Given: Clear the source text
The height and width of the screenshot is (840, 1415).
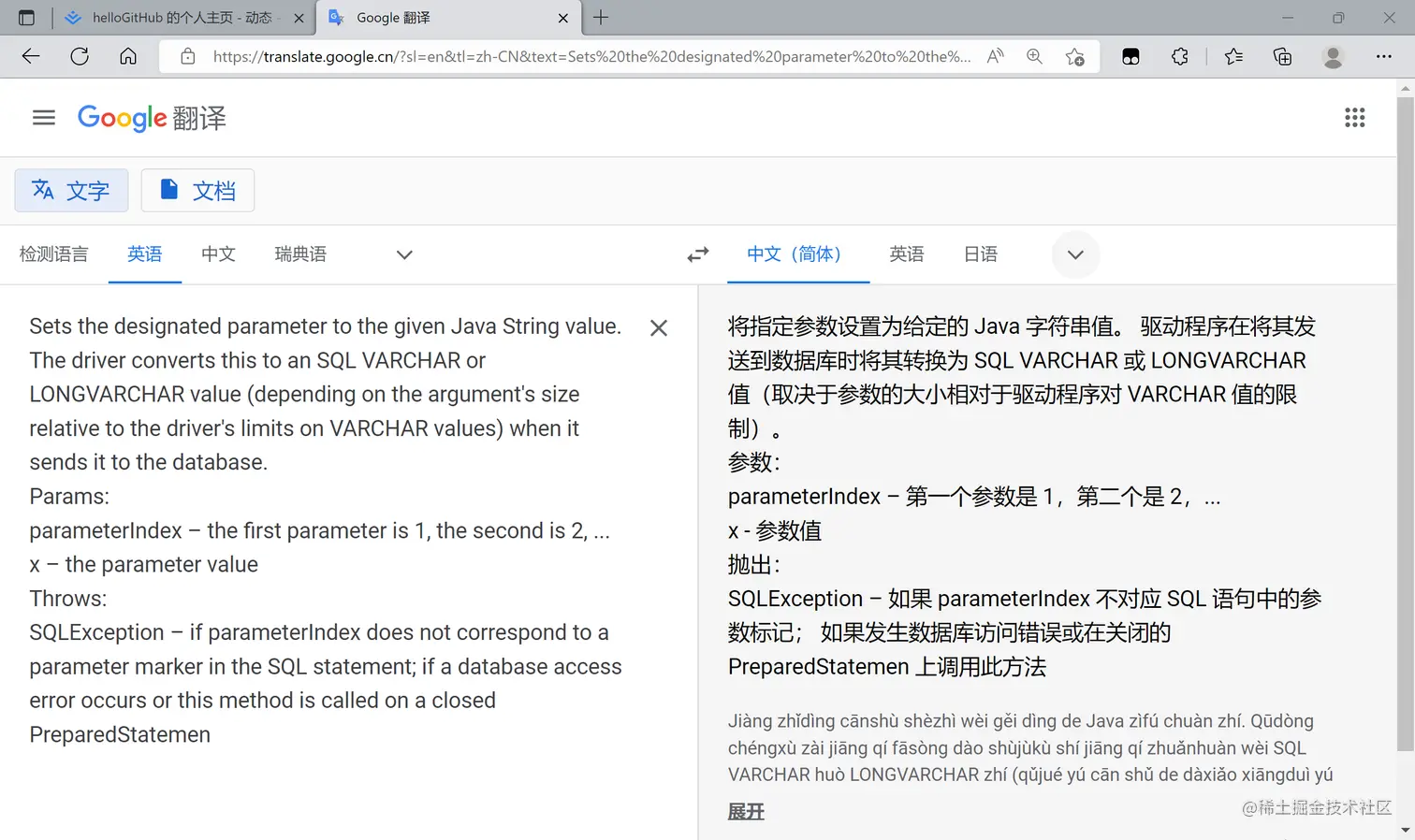Looking at the screenshot, I should pyautogui.click(x=659, y=327).
